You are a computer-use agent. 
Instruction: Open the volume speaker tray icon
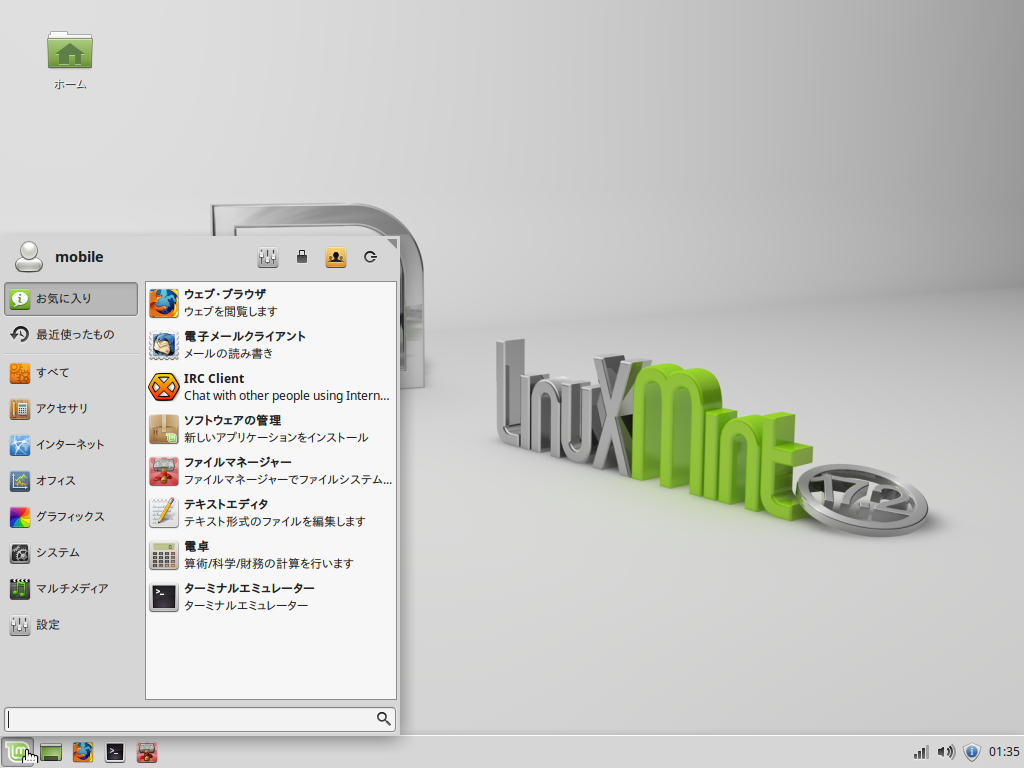946,752
